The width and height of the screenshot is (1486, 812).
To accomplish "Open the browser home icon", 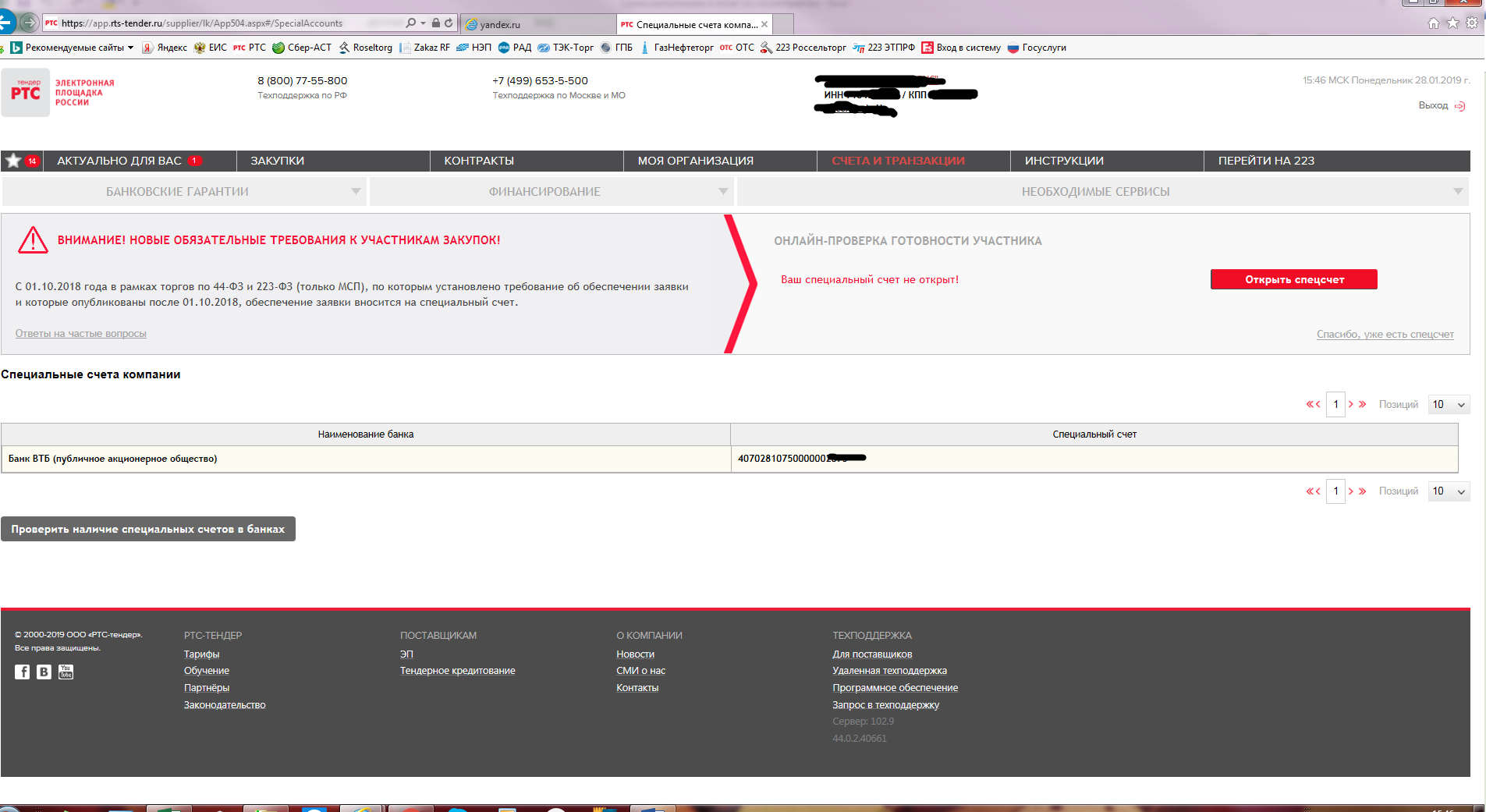I will tap(1433, 23).
